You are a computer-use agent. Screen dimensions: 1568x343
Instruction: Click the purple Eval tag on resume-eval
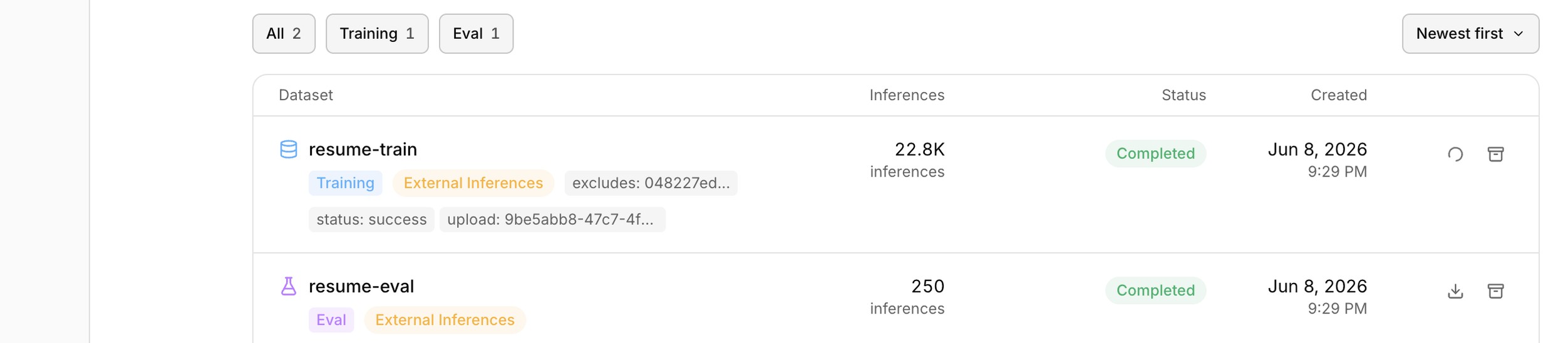[331, 320]
